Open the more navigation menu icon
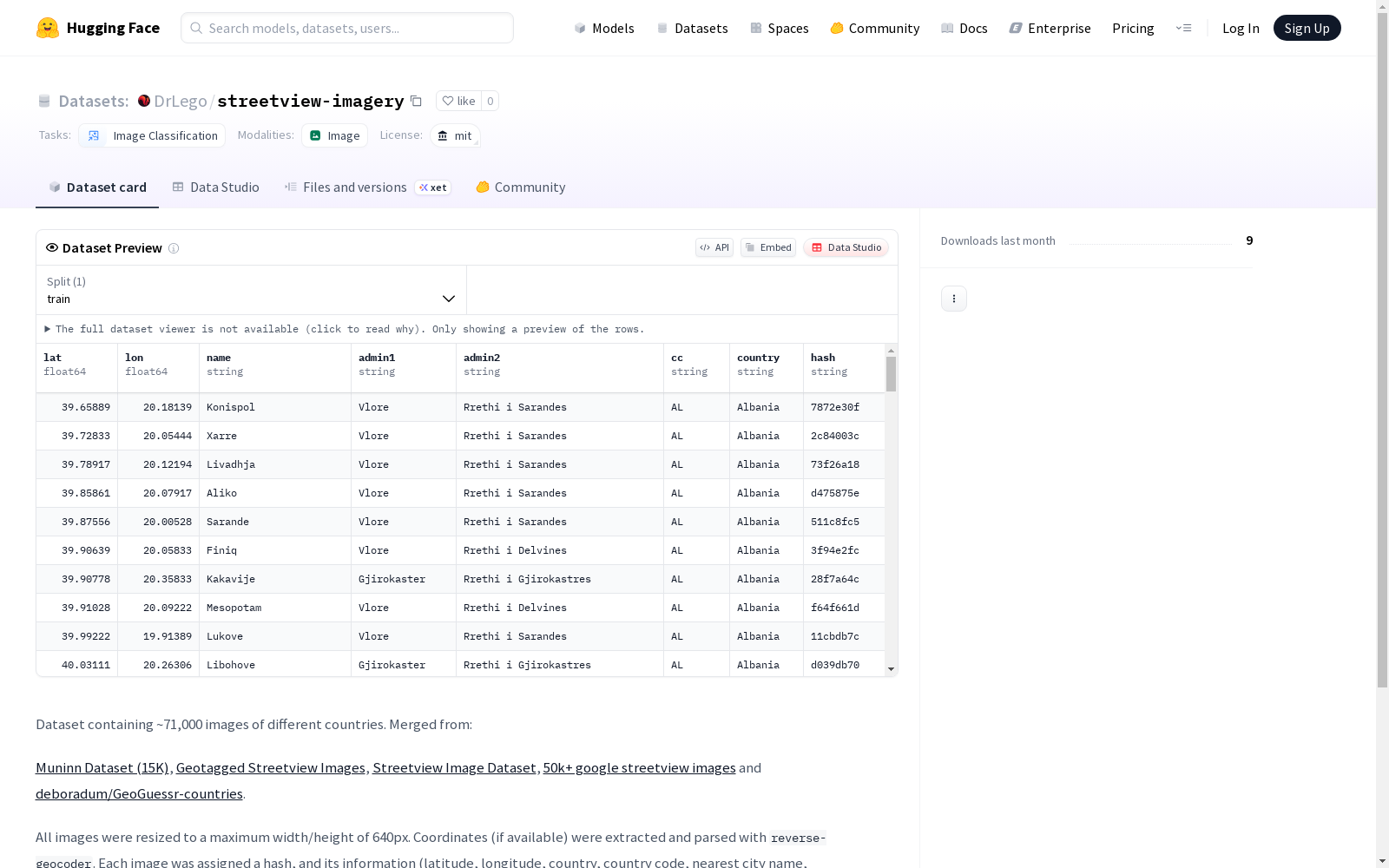1389x868 pixels. 1183,28
